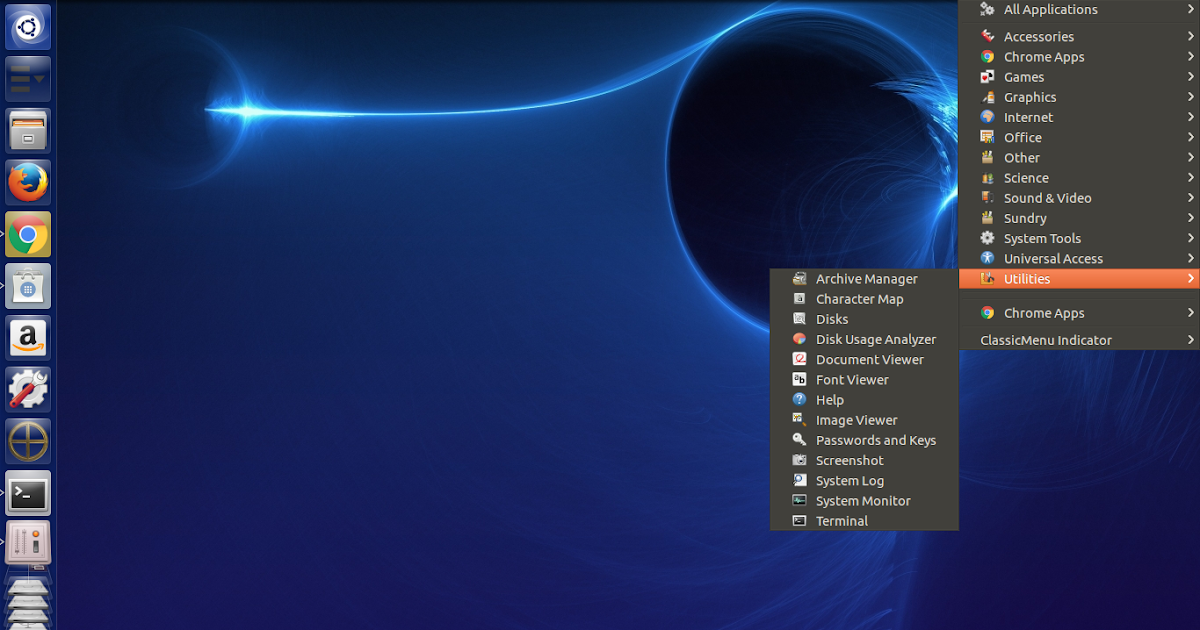Image resolution: width=1200 pixels, height=630 pixels.
Task: Open the audio mixer launcher icon
Action: tap(27, 542)
